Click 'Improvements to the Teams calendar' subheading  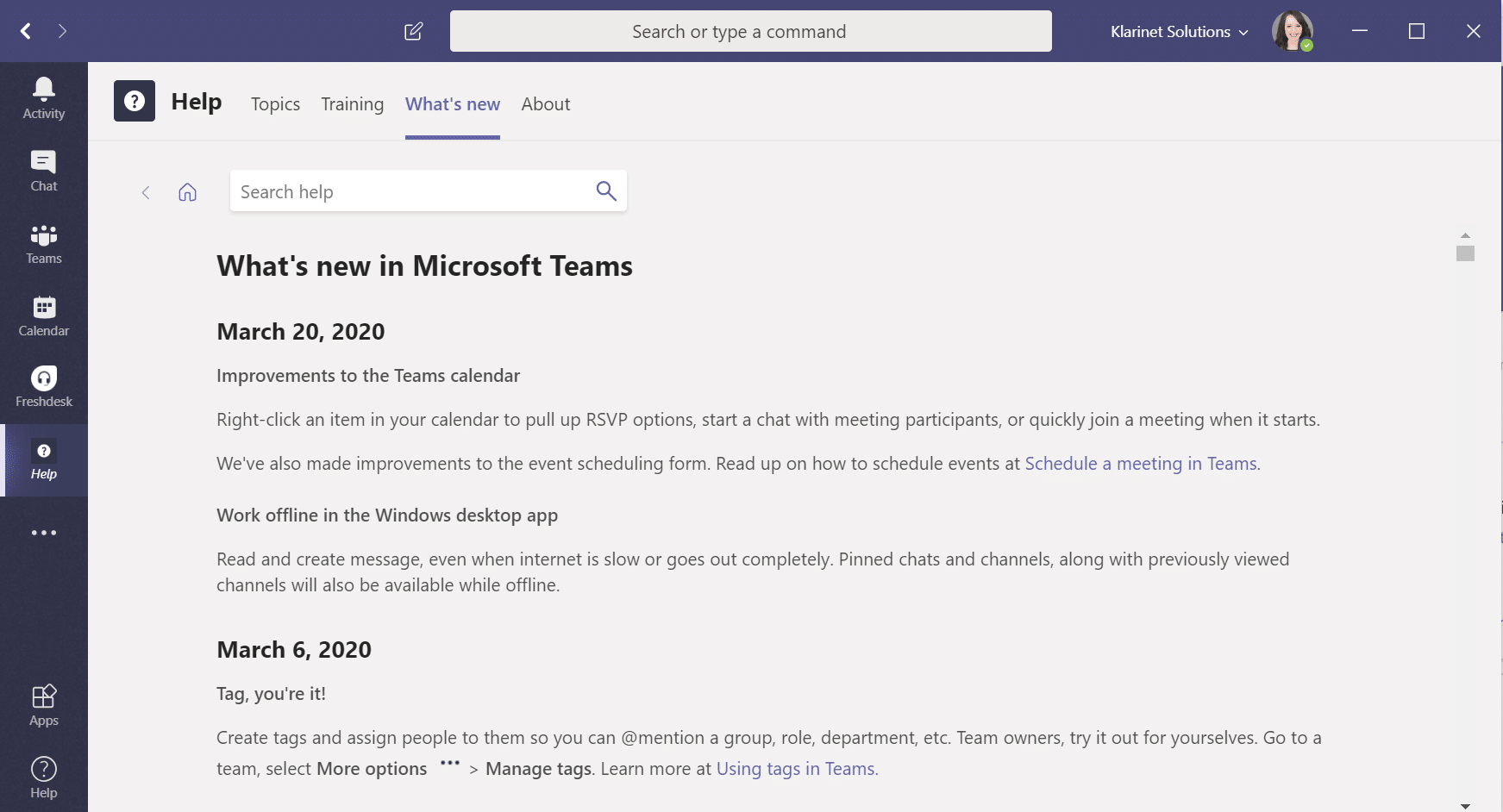(x=368, y=376)
